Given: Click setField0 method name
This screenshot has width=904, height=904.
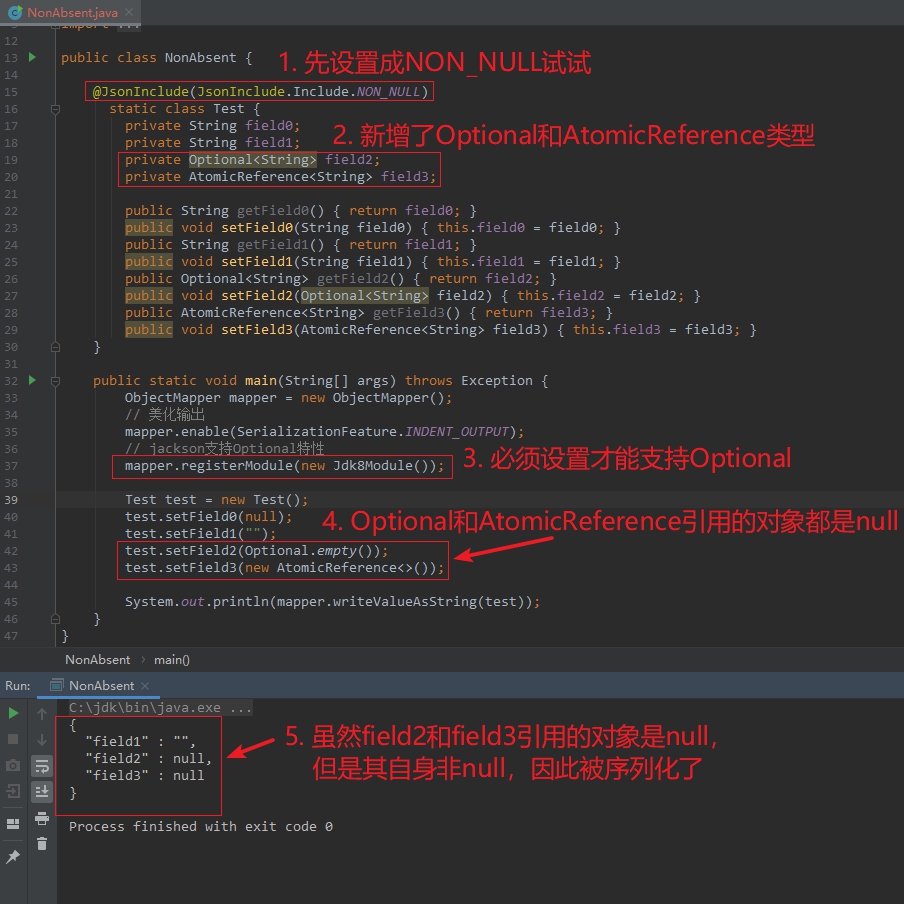Looking at the screenshot, I should click(x=257, y=228).
